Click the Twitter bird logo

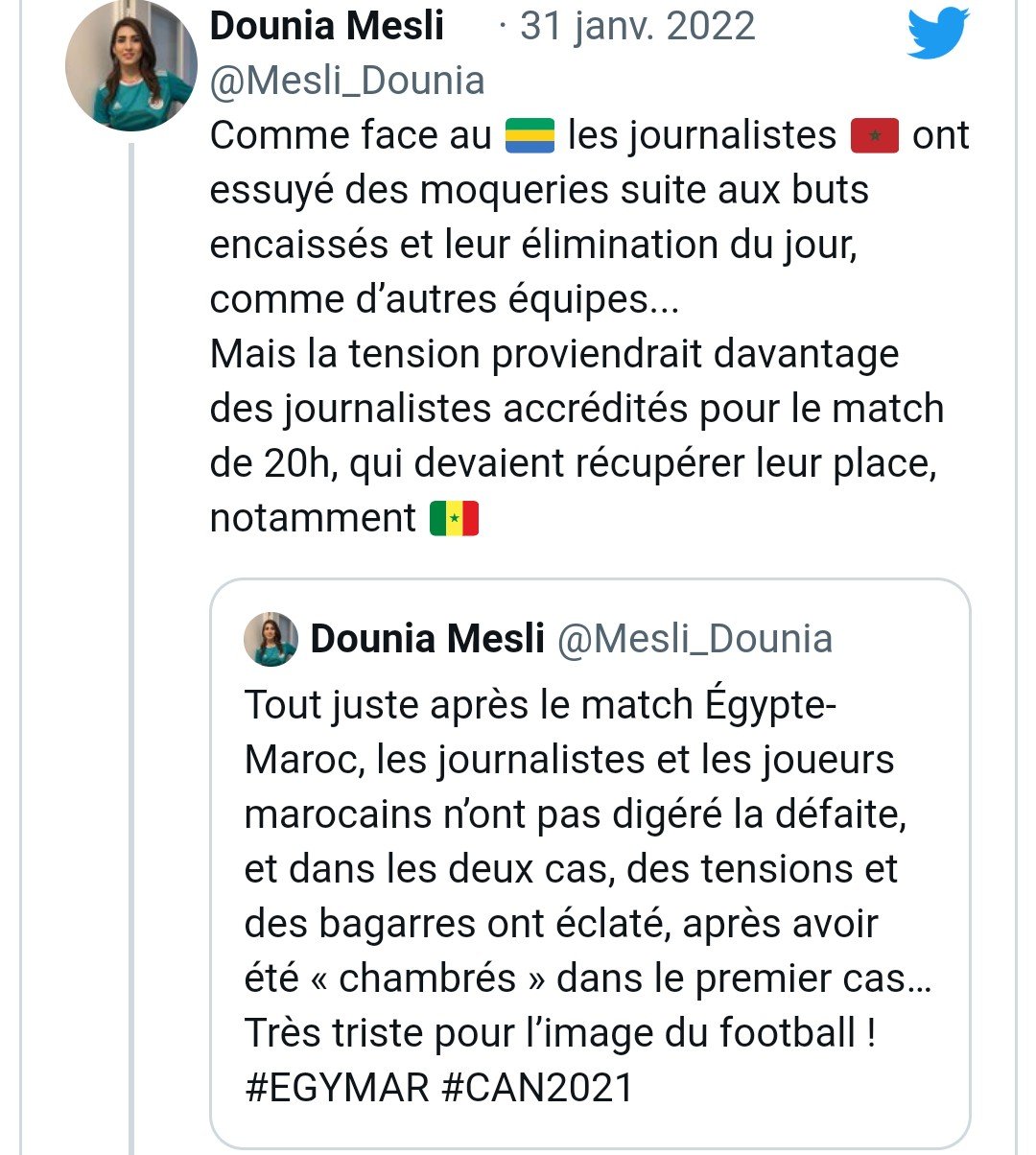938,33
